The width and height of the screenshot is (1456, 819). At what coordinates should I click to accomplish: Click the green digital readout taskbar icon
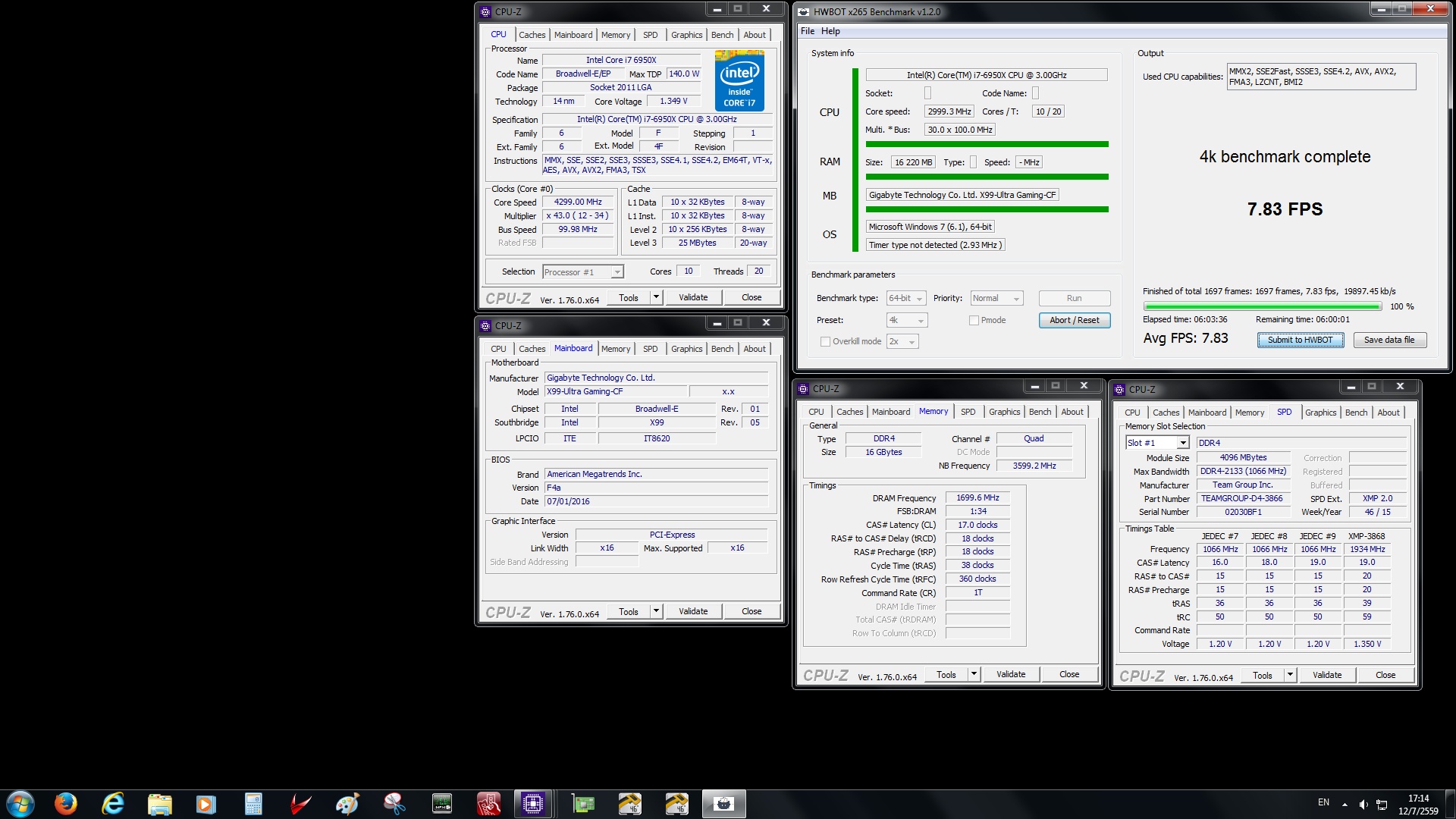point(441,804)
